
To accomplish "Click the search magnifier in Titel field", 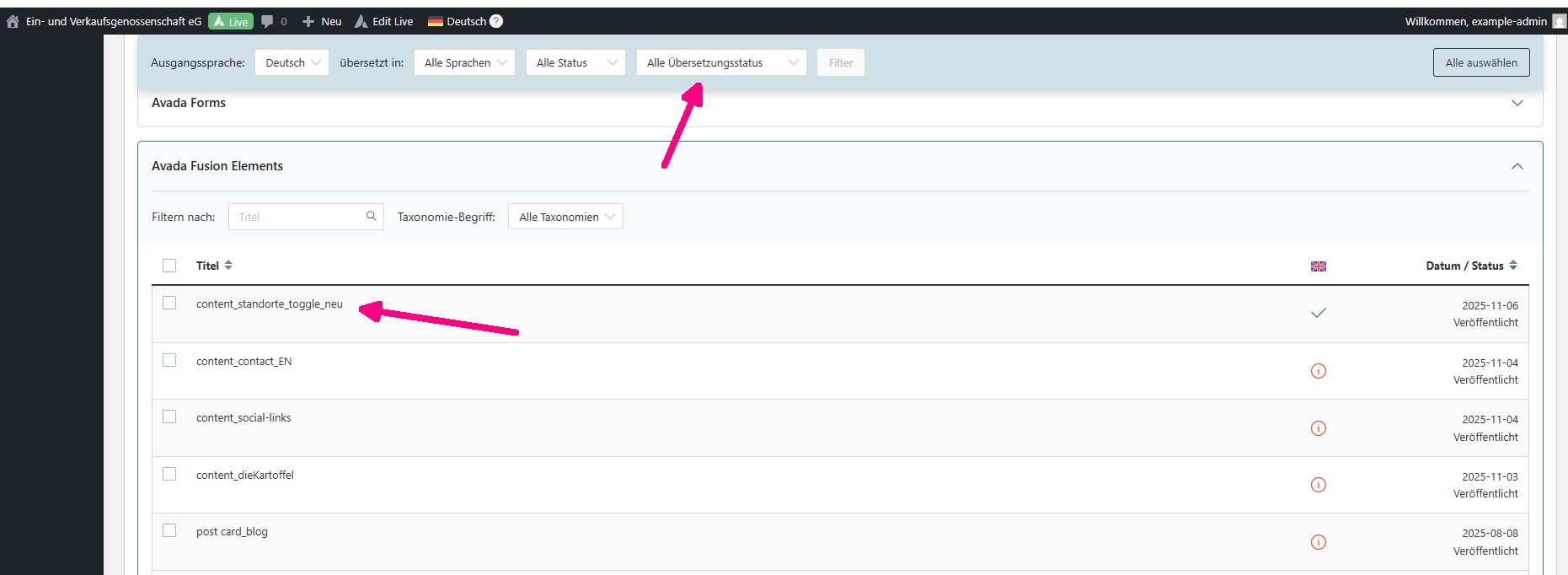I will [371, 217].
